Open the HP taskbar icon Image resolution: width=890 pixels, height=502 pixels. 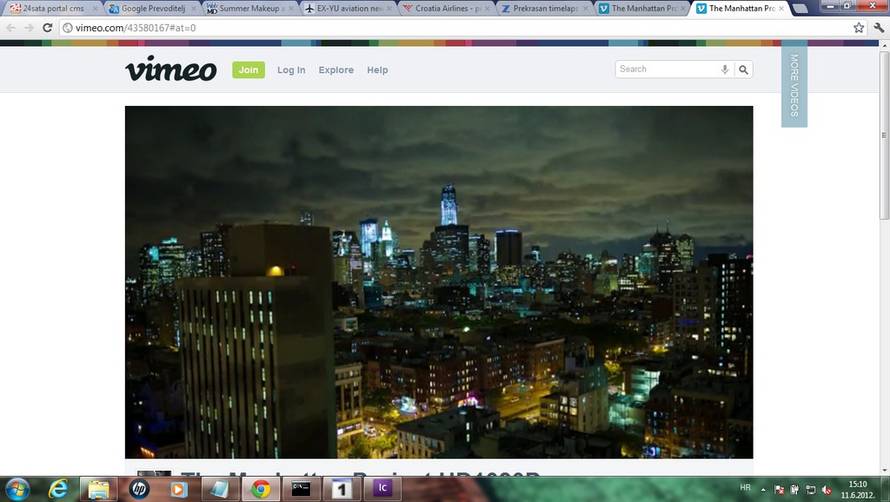point(138,489)
